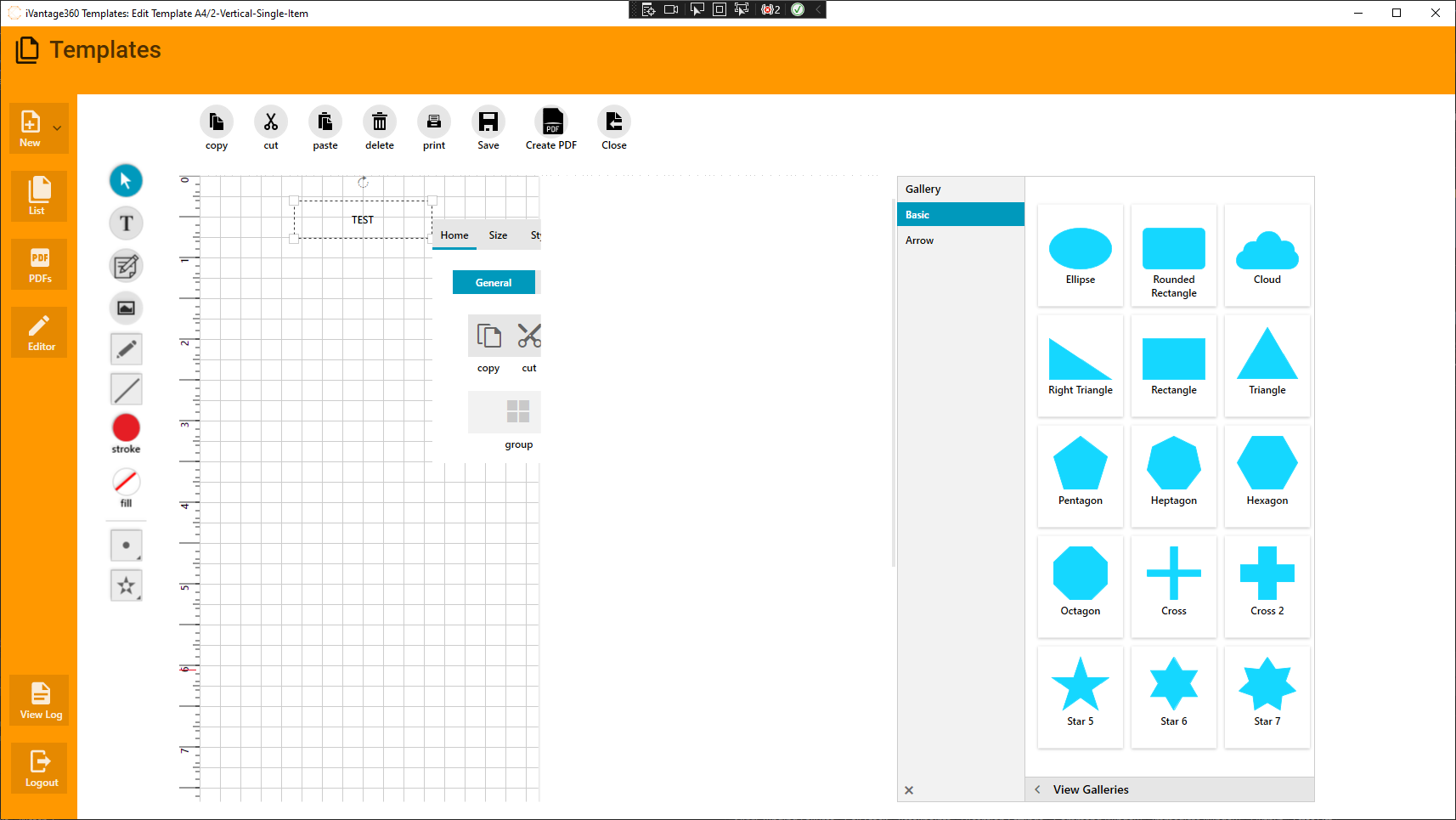Expand the New button dropdown chevron
1456x820 pixels.
click(x=58, y=128)
